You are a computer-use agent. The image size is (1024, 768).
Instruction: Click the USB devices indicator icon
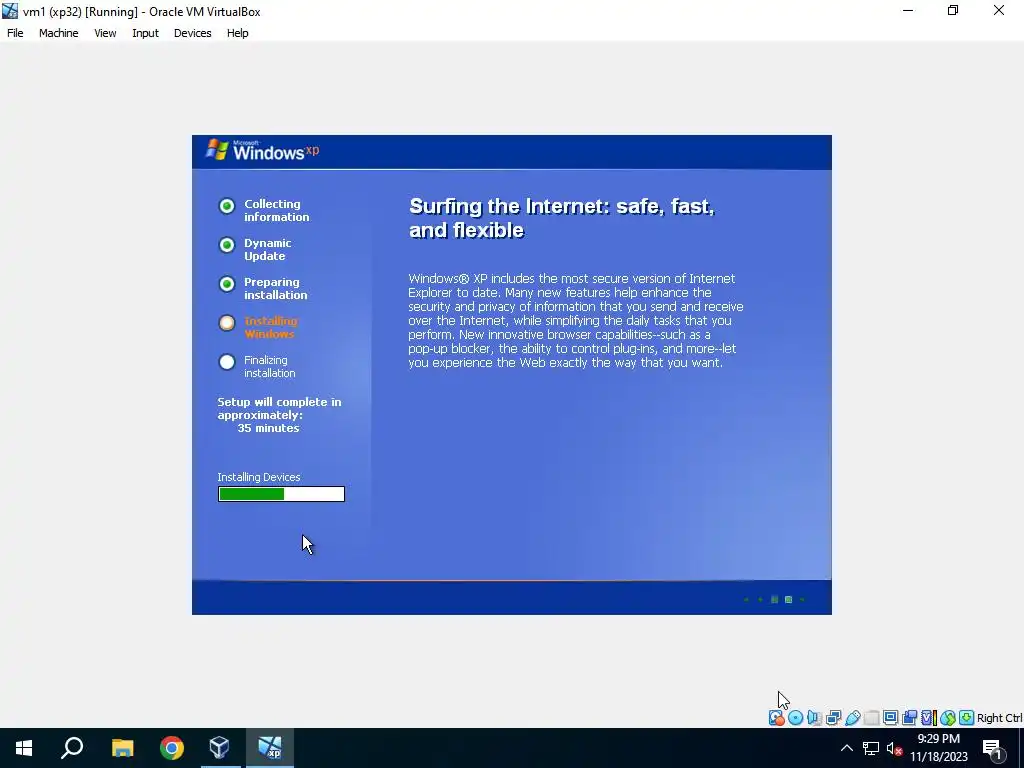[x=852, y=718]
